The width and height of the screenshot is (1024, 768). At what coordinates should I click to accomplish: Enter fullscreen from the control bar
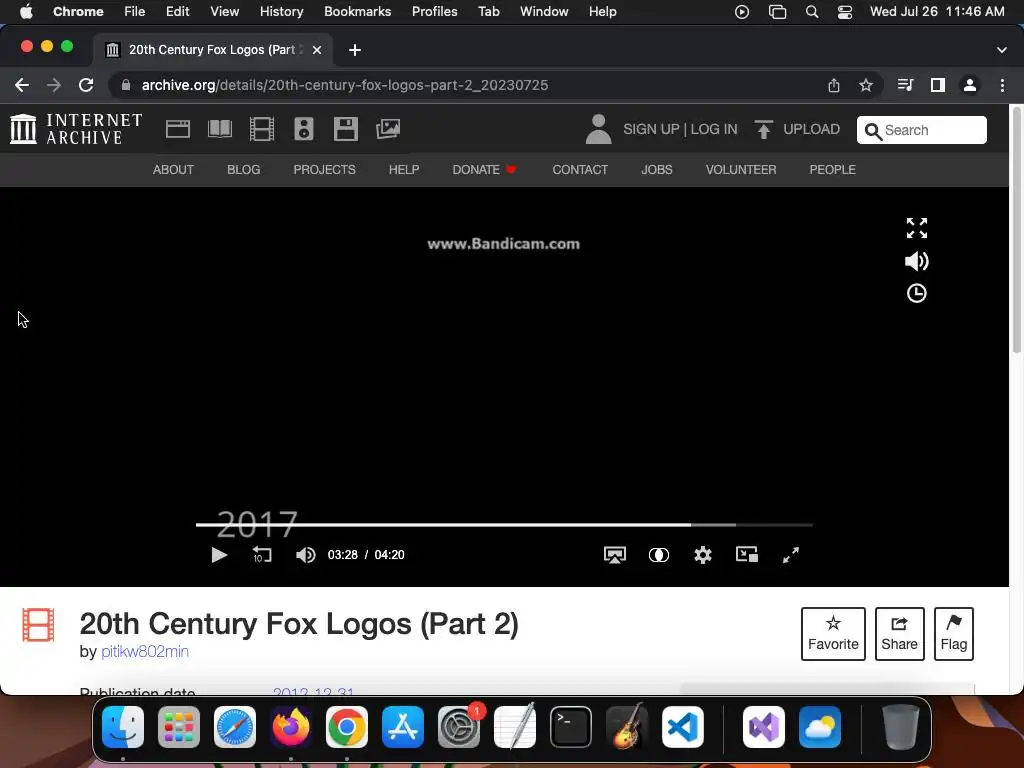pos(791,555)
